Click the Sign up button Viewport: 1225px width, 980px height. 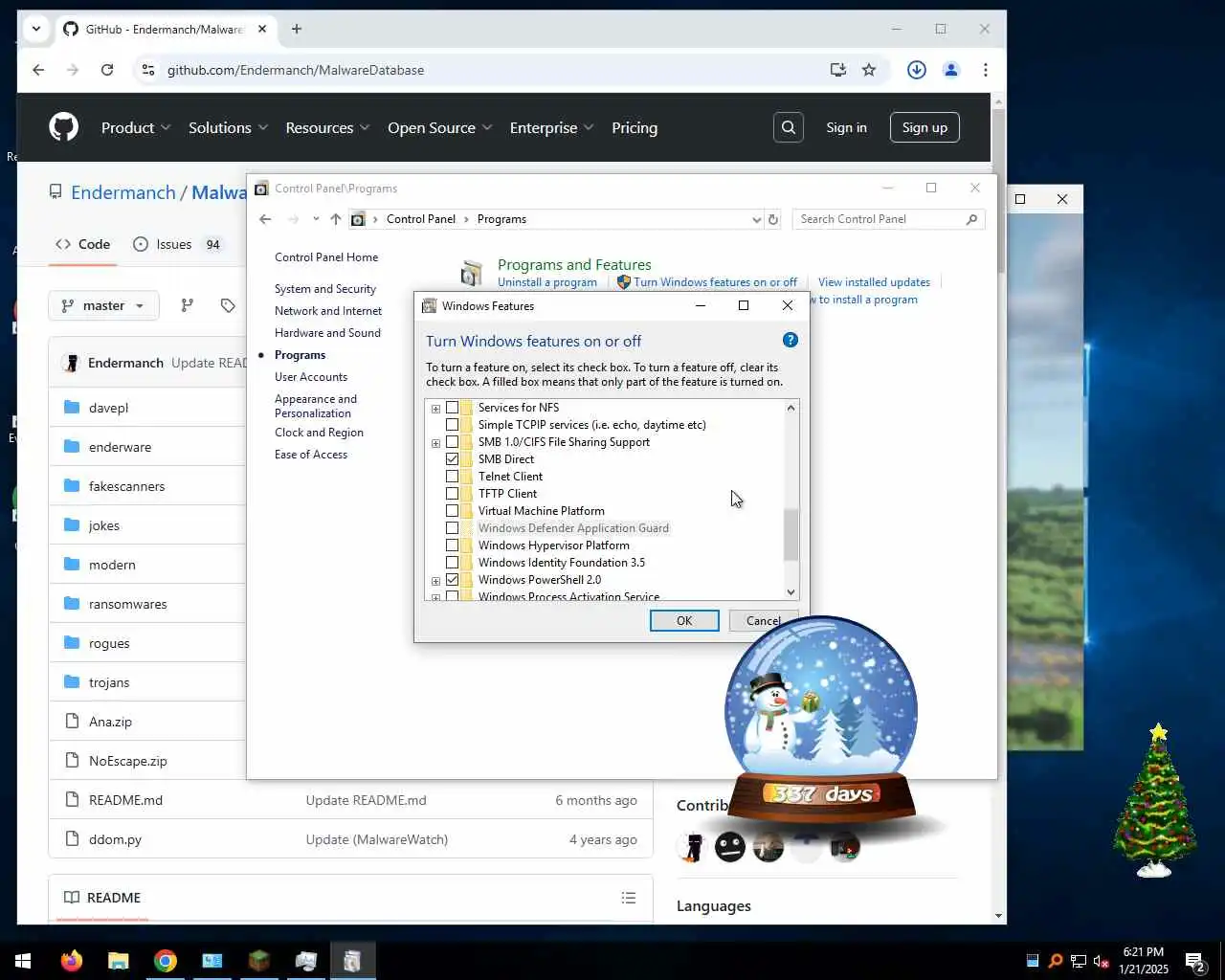click(x=924, y=127)
